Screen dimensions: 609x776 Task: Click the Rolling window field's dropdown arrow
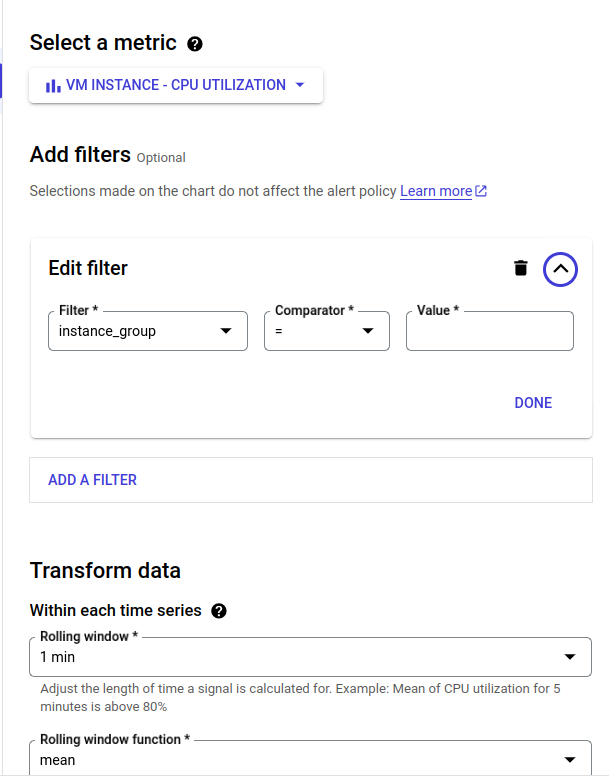coord(570,657)
